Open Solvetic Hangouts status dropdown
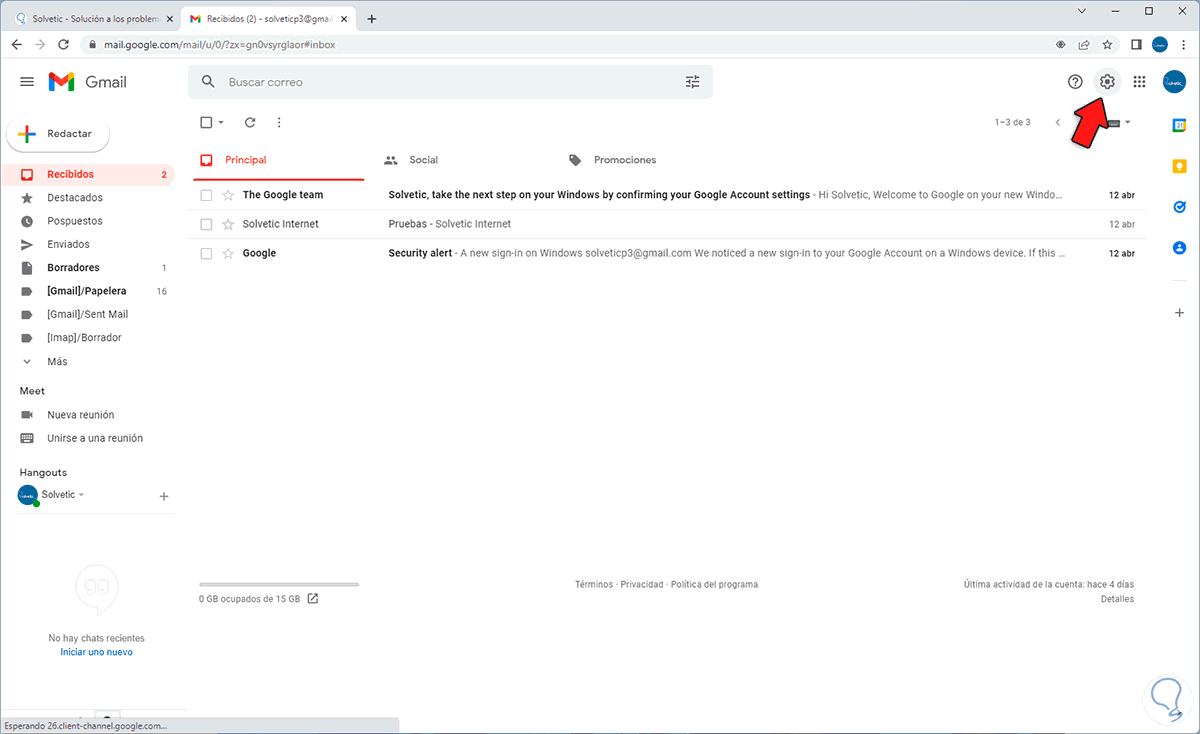 point(81,495)
